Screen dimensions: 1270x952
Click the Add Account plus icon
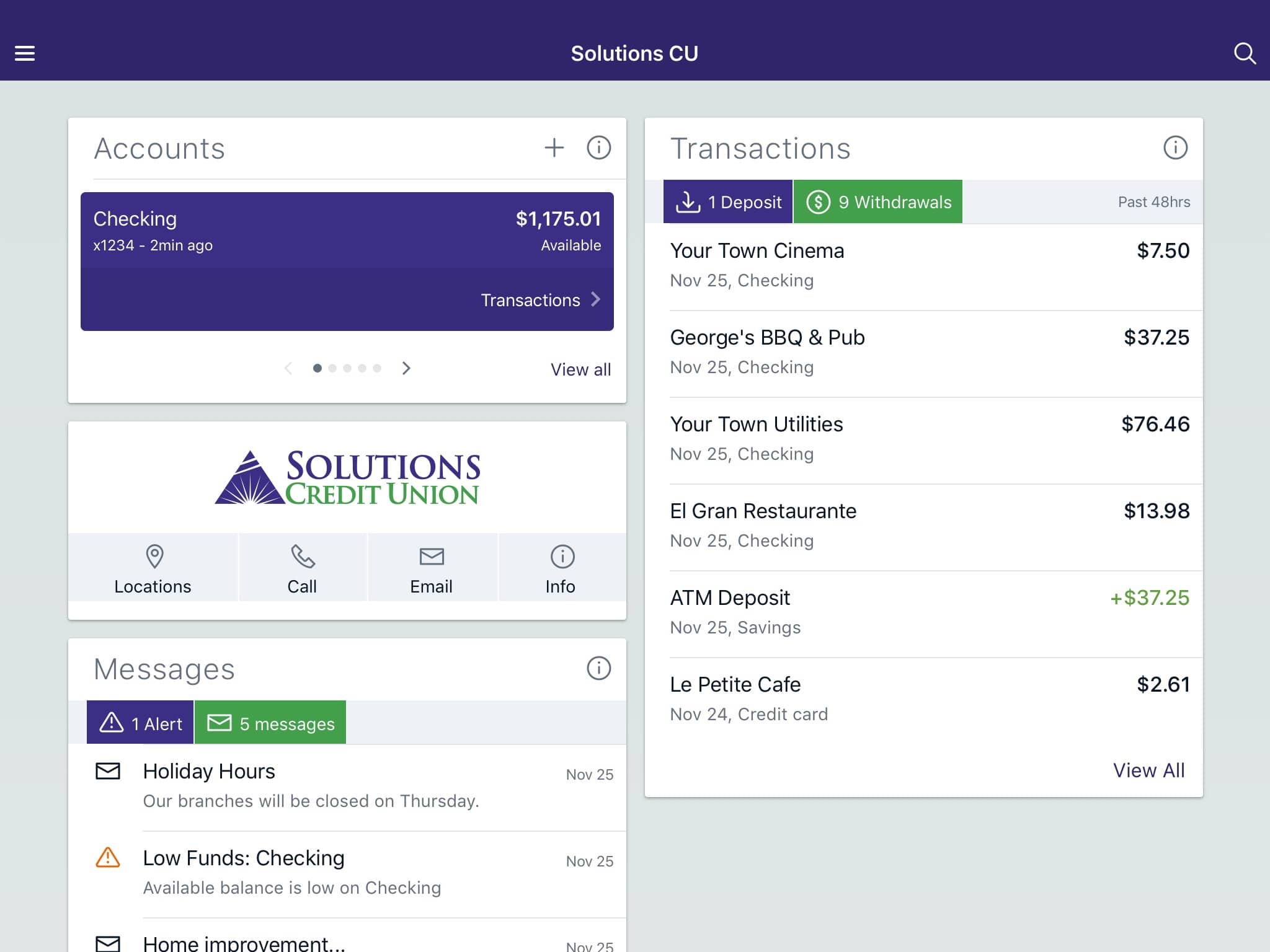click(553, 148)
